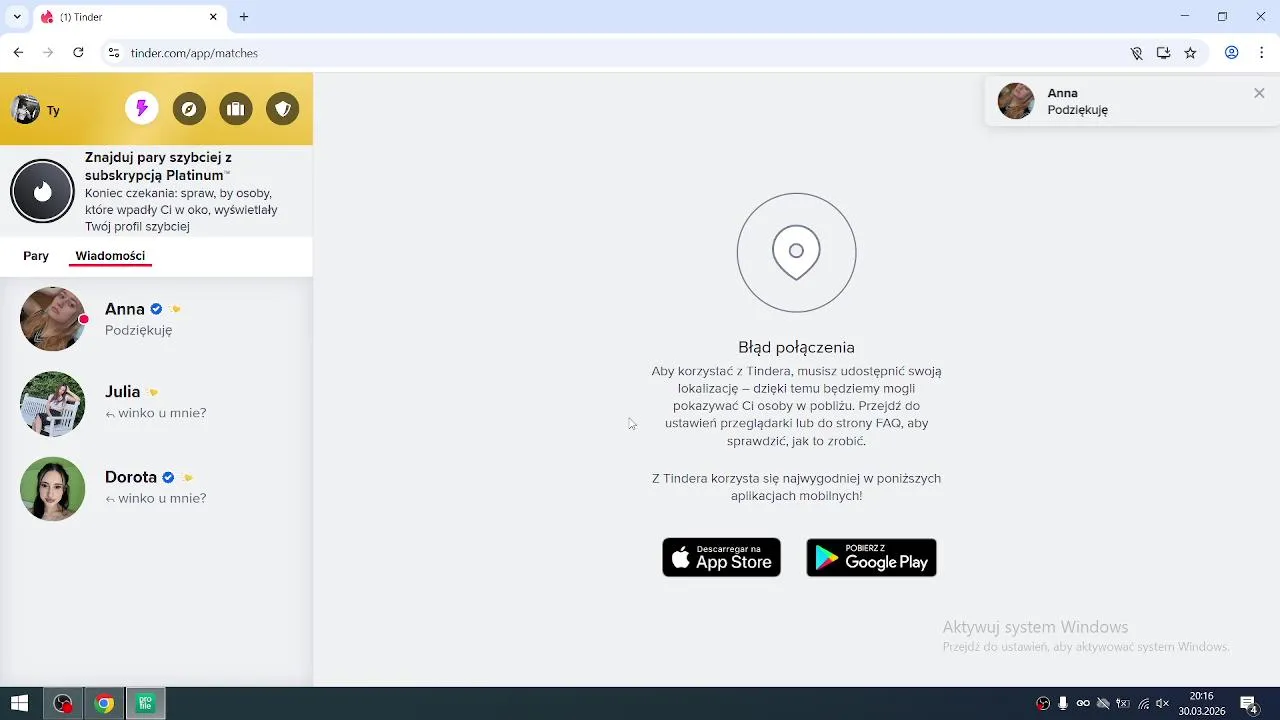Open the site information icon in address bar
The height and width of the screenshot is (720, 1280).
113,53
